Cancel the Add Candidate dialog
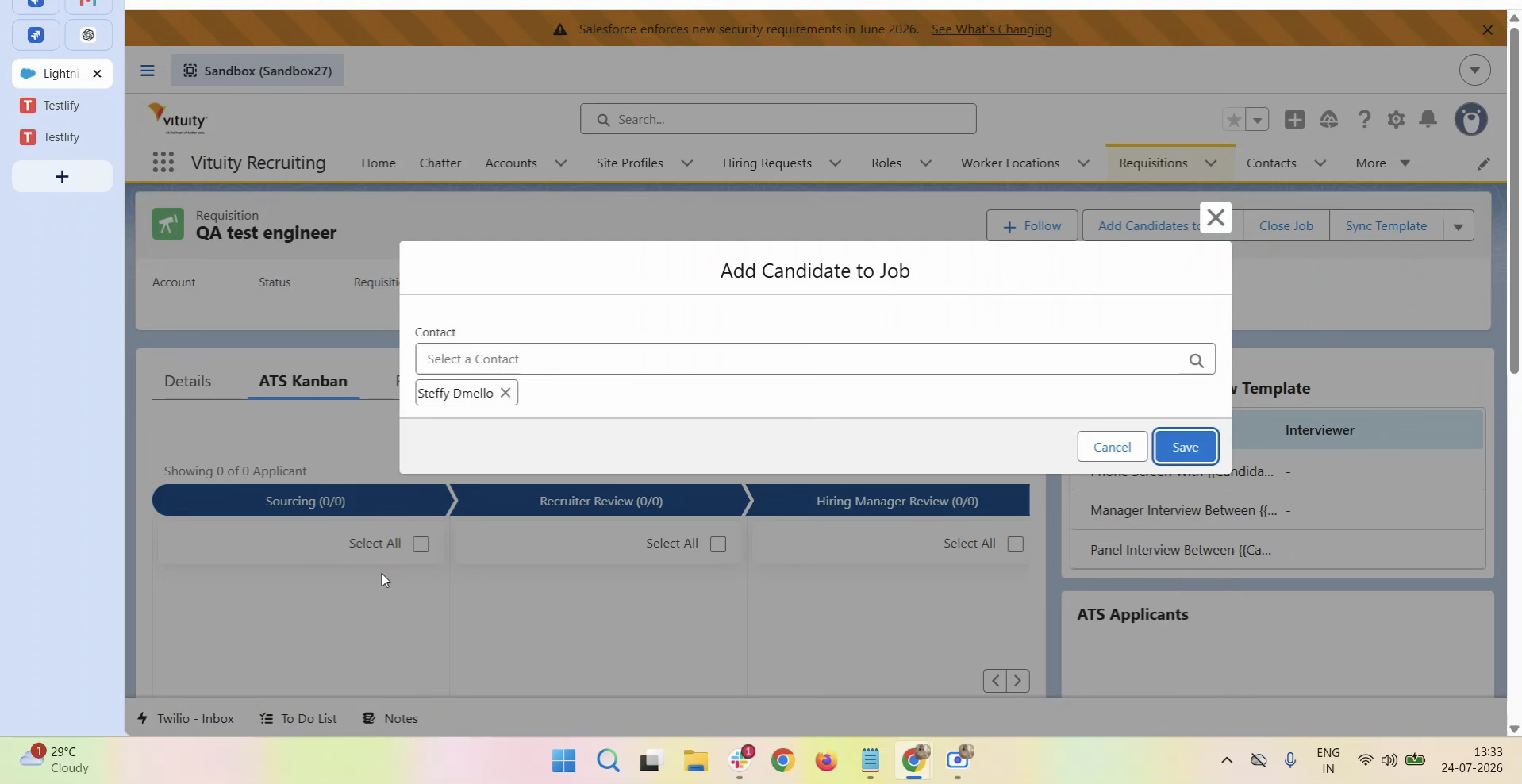Image resolution: width=1522 pixels, height=784 pixels. pyautogui.click(x=1112, y=447)
